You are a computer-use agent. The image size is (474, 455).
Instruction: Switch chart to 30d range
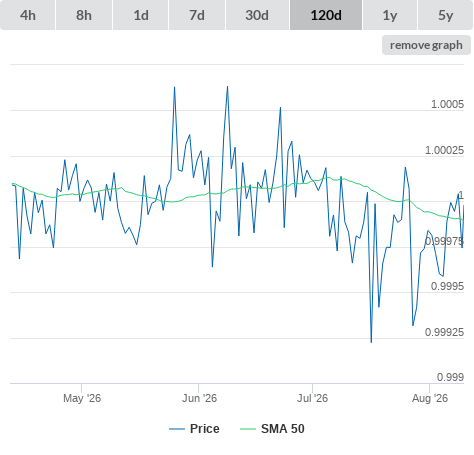[x=257, y=15]
